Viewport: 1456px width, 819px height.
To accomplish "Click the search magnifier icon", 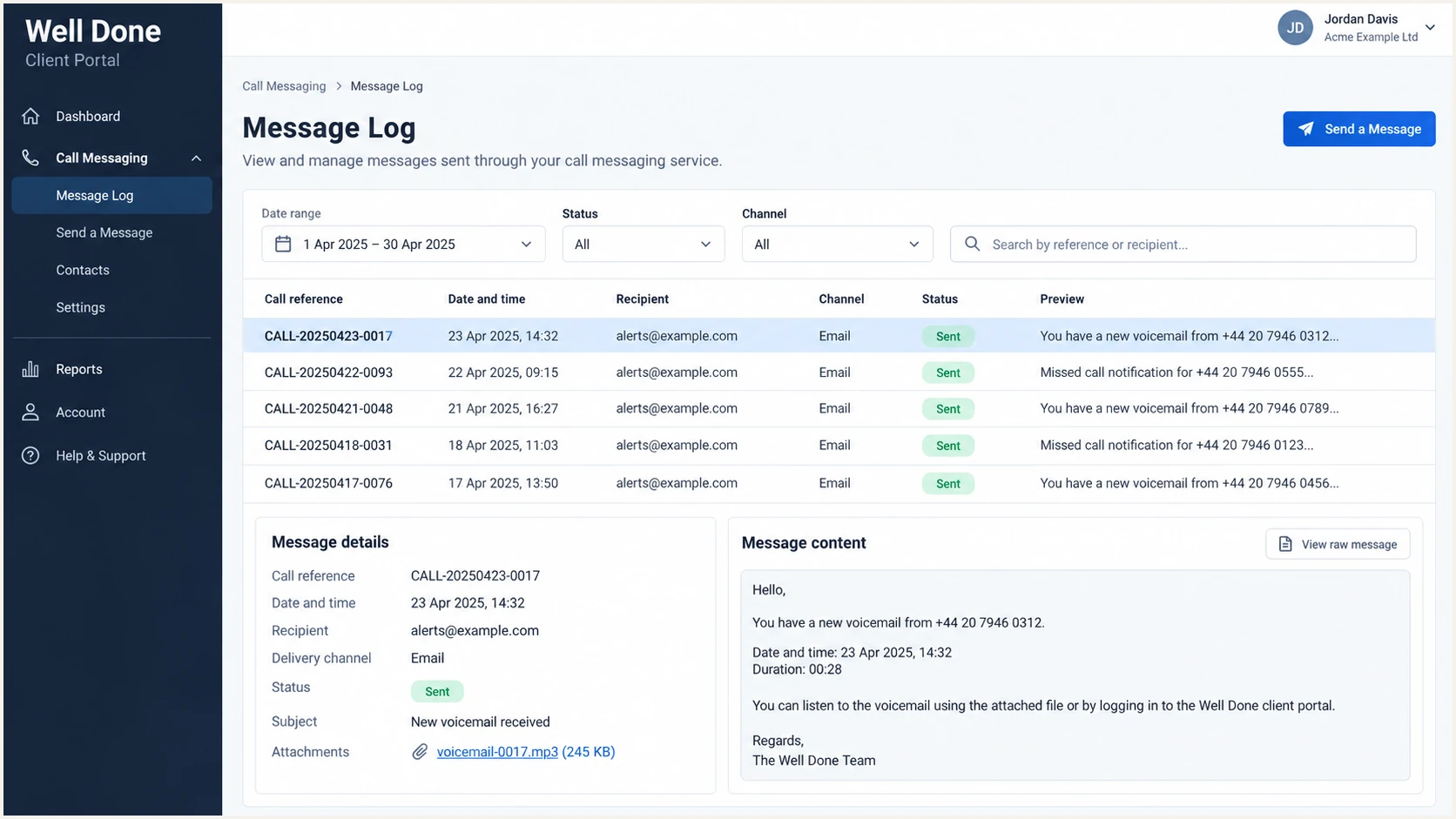I will click(972, 244).
